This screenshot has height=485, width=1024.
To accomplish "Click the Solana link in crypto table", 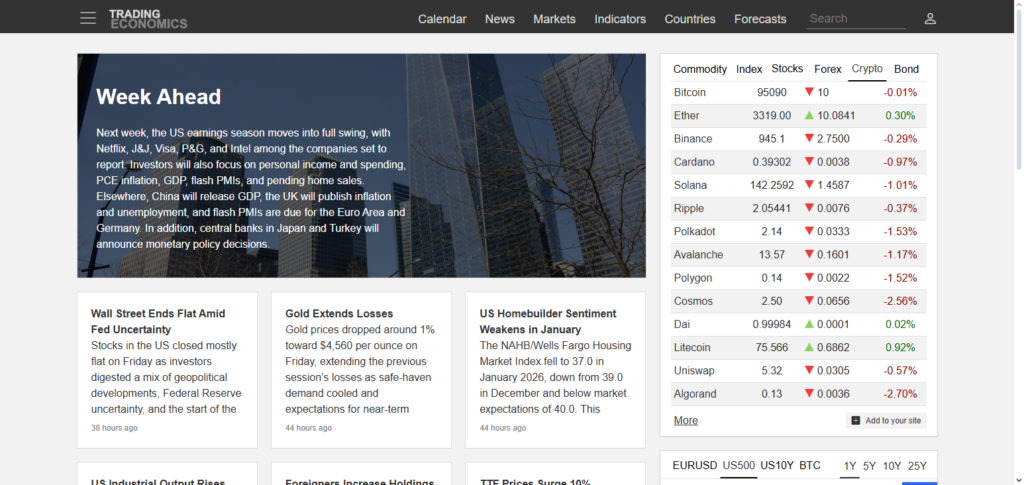I will point(690,185).
